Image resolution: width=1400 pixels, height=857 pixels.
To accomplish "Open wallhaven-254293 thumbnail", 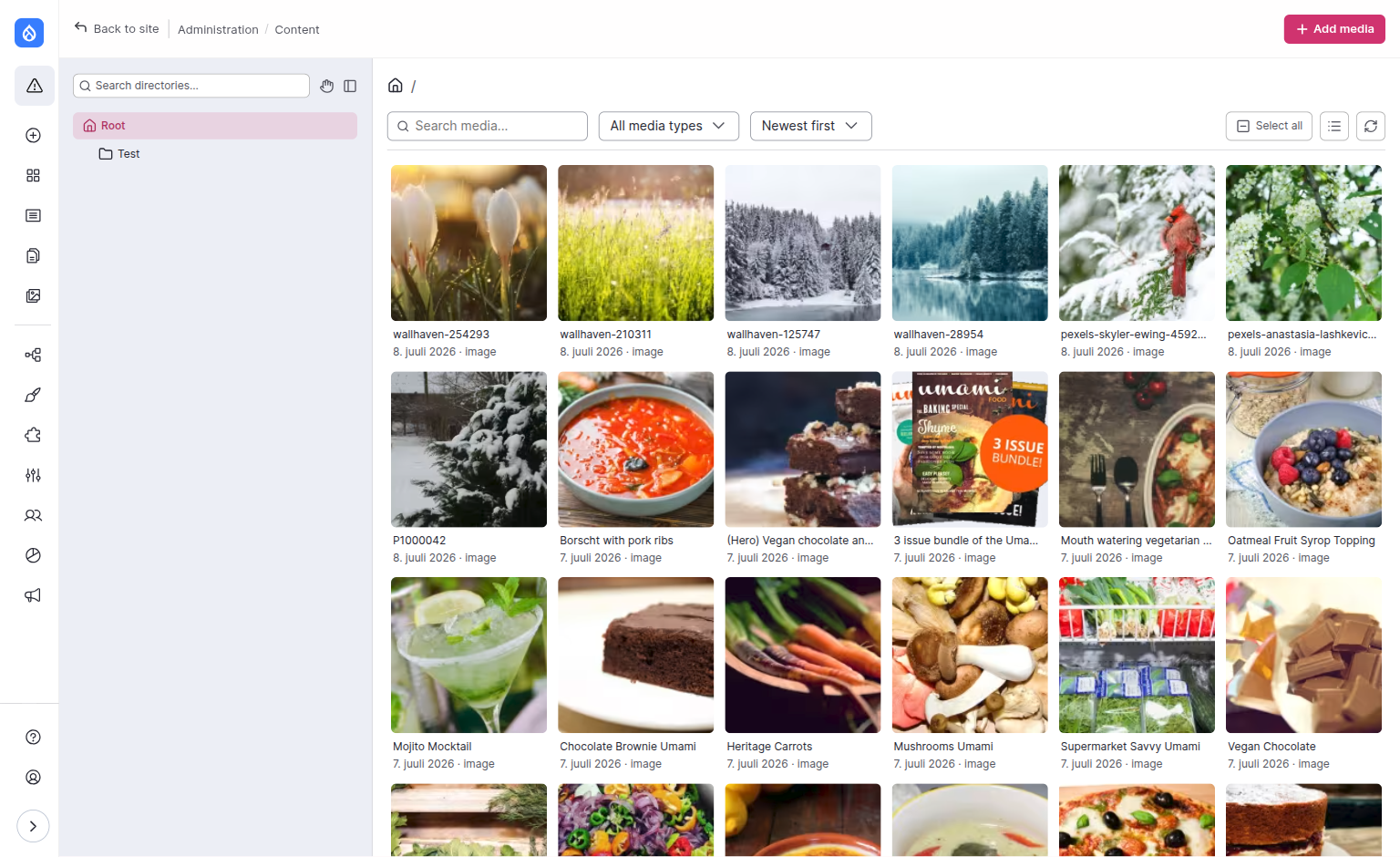I will pyautogui.click(x=468, y=243).
